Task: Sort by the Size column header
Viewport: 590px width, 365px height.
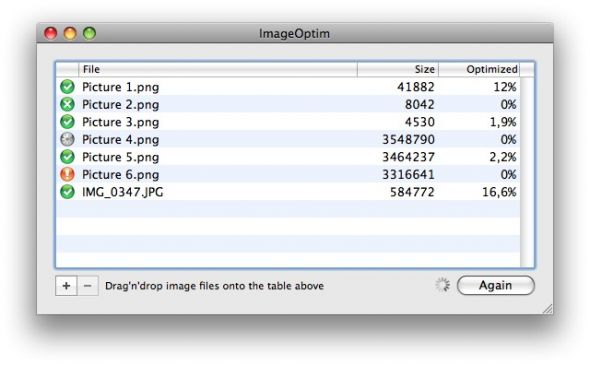Action: click(x=398, y=69)
